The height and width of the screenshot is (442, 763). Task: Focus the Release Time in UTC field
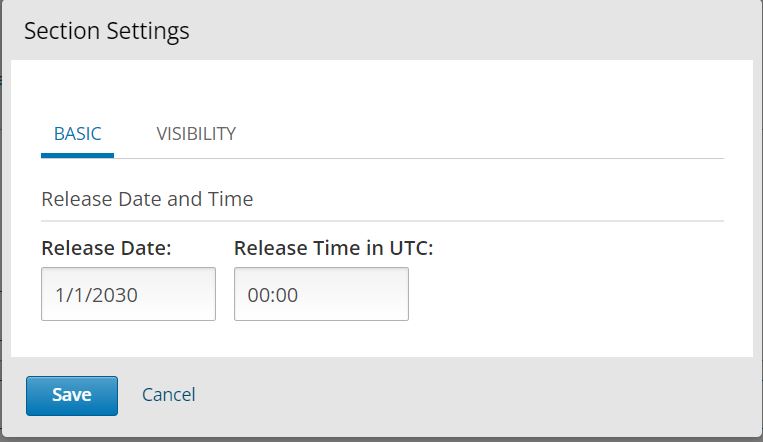point(321,294)
